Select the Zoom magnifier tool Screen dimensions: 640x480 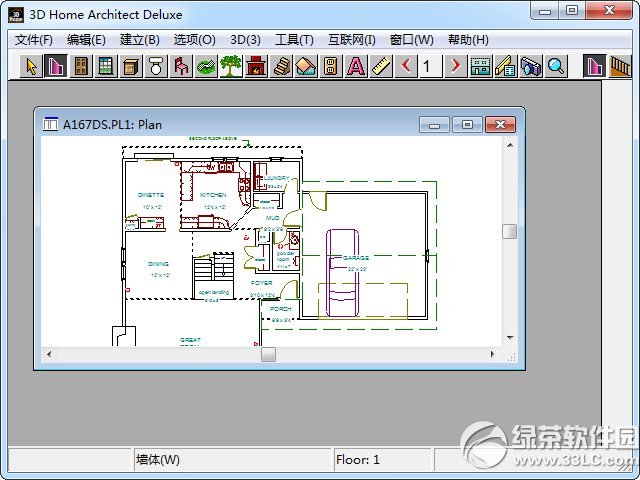(x=556, y=66)
